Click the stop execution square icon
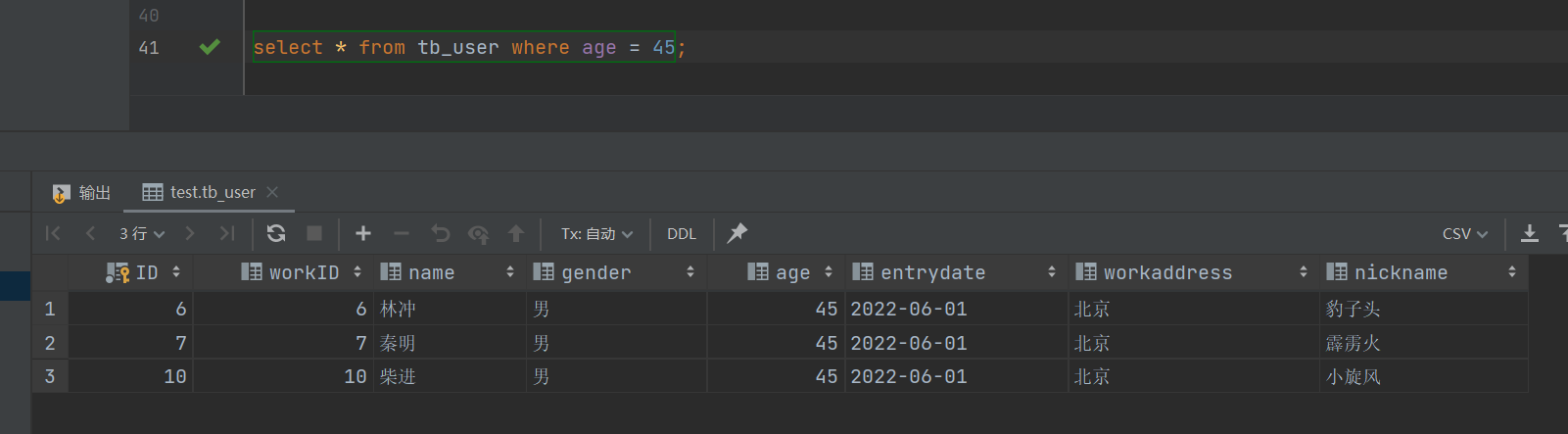This screenshot has height=434, width=1568. pyautogui.click(x=314, y=233)
